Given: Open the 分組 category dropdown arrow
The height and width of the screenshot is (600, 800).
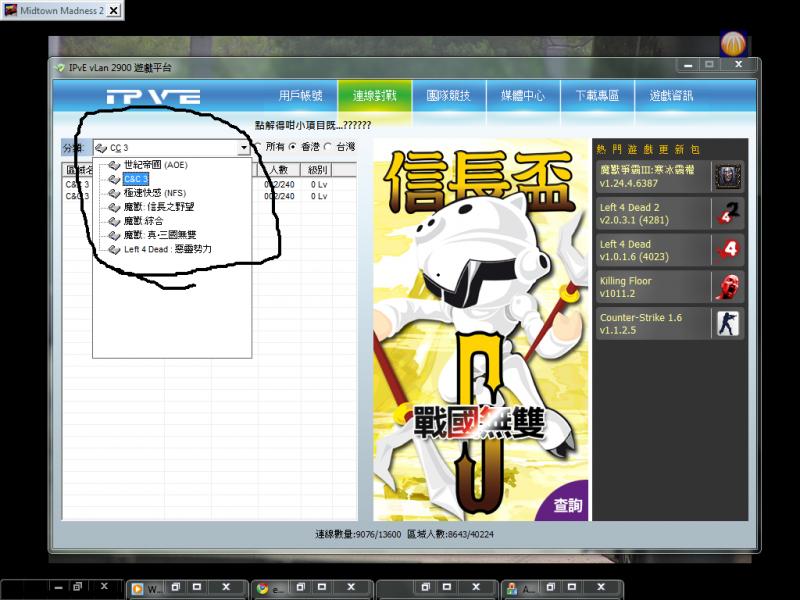Looking at the screenshot, I should [x=242, y=146].
